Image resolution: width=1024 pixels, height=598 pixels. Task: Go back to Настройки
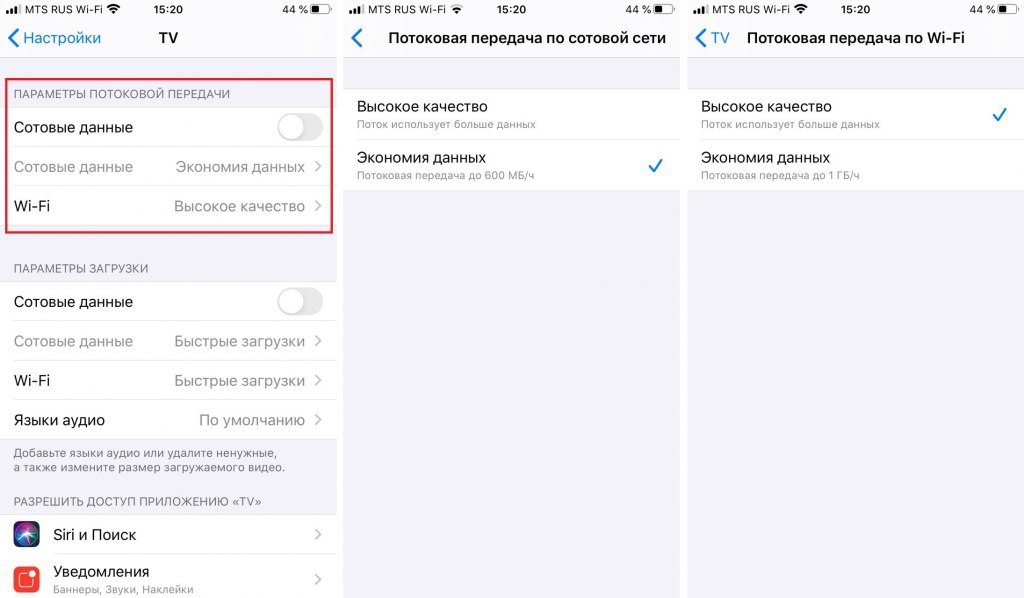click(x=54, y=38)
